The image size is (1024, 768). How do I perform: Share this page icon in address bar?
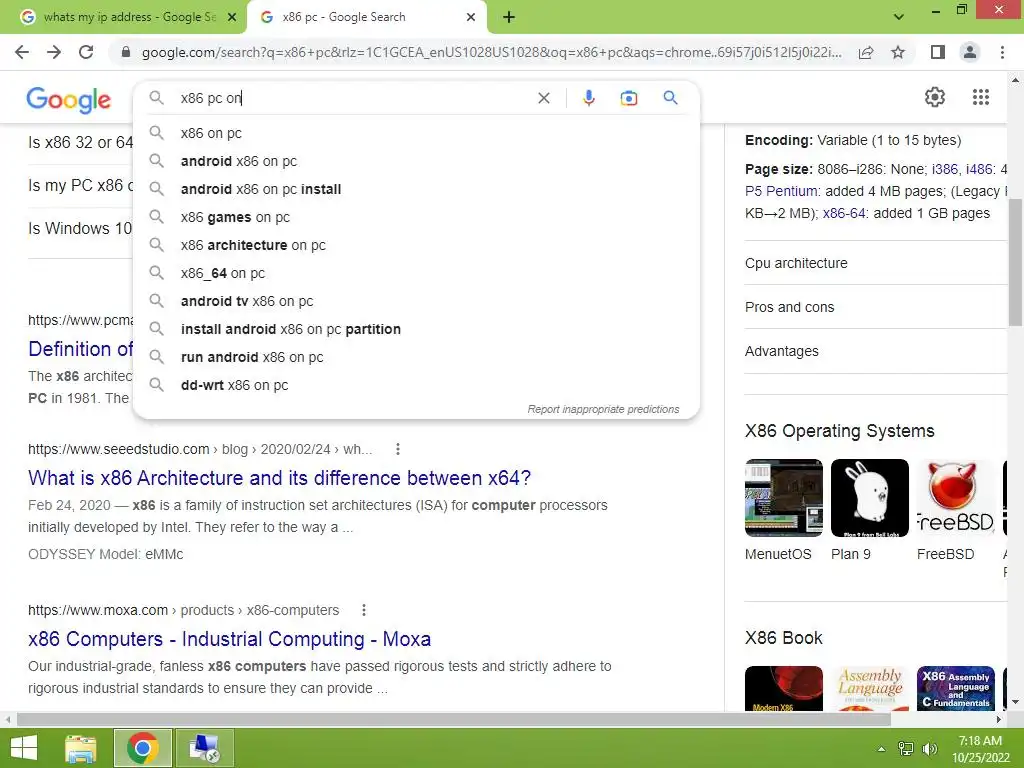click(x=866, y=52)
